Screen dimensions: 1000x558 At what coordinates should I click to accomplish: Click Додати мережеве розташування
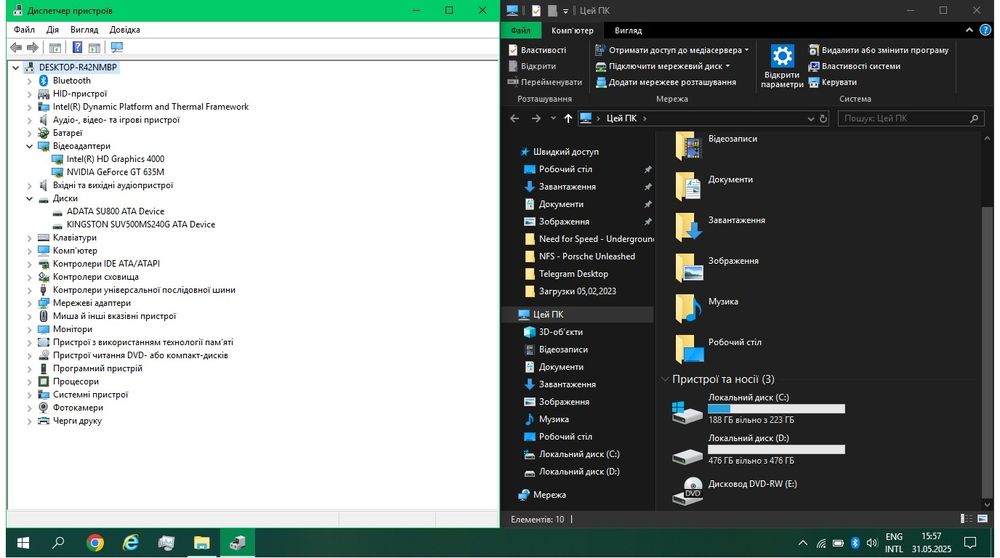pyautogui.click(x=665, y=82)
